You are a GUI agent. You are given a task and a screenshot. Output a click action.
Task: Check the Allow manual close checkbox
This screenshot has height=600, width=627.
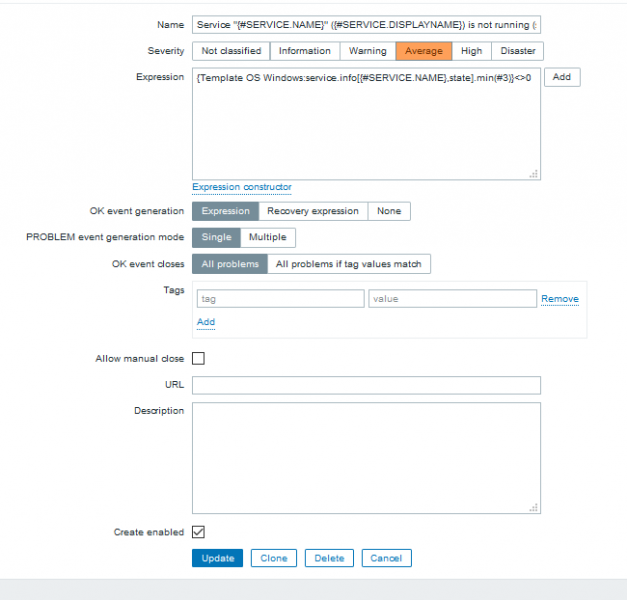[x=198, y=358]
